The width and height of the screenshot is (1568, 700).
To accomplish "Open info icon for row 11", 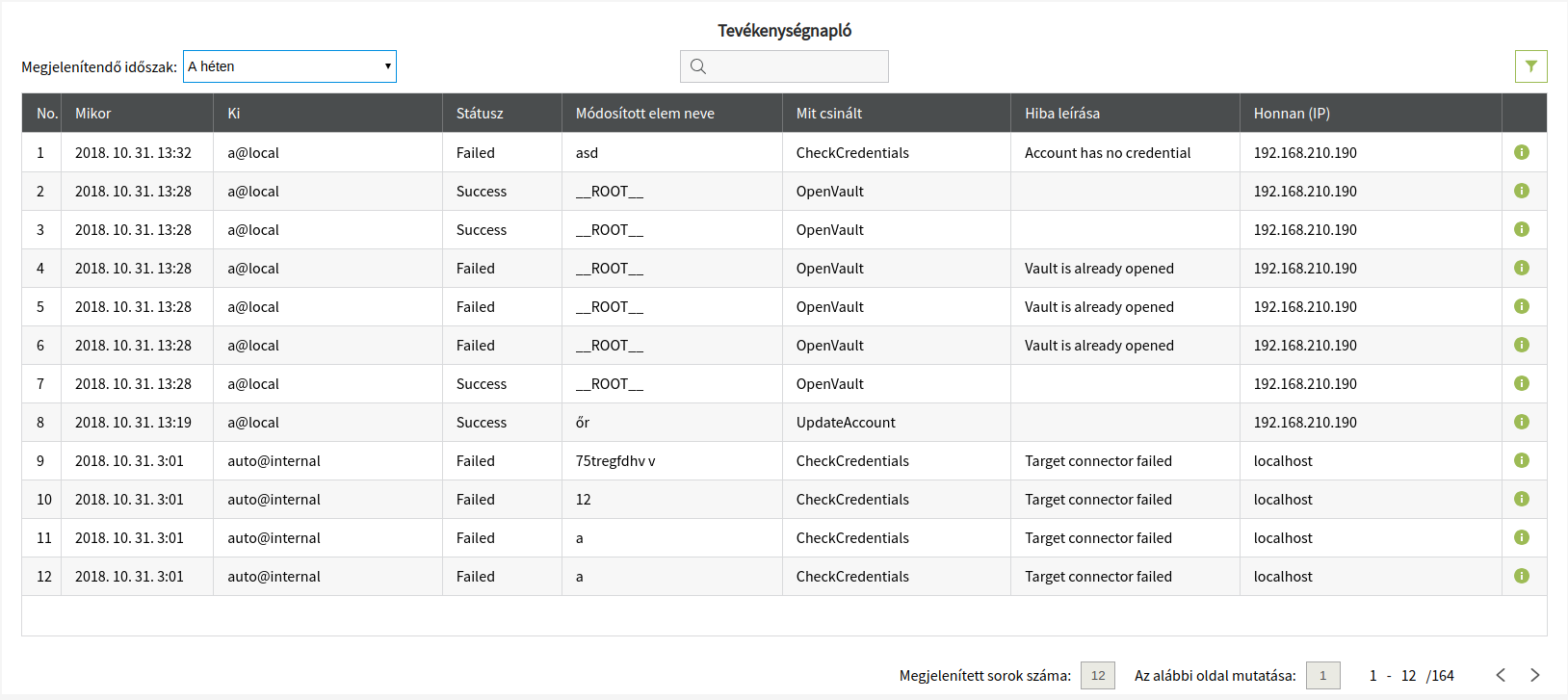I will (1522, 537).
